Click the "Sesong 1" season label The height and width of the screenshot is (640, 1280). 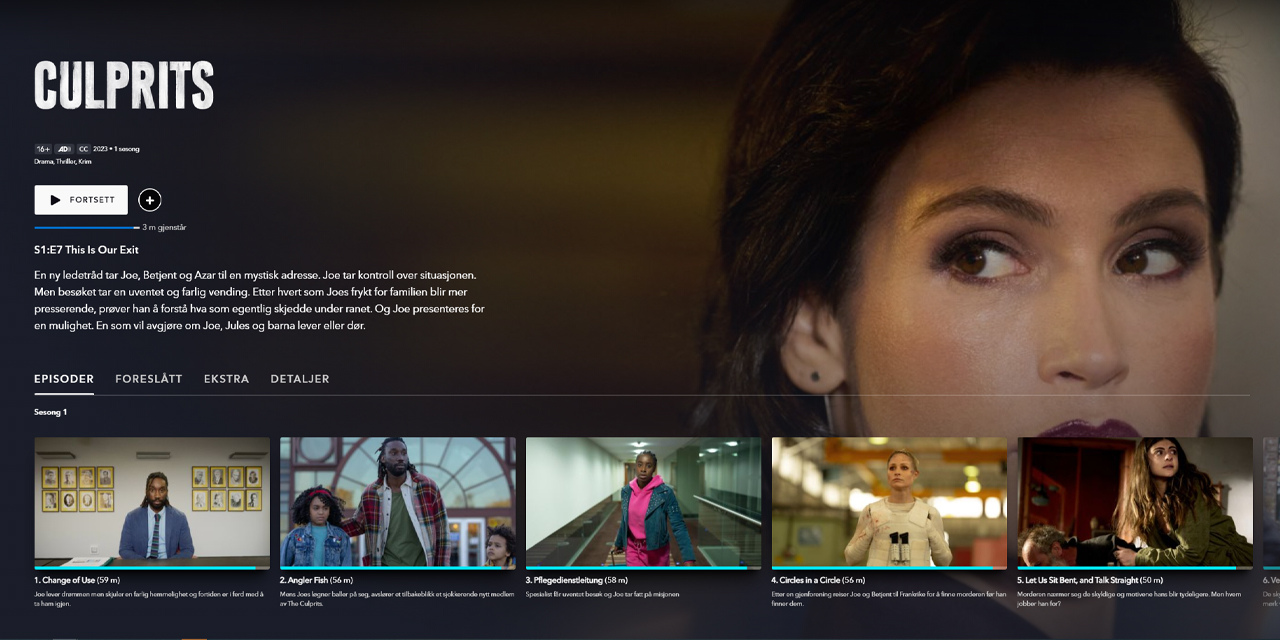click(x=50, y=412)
